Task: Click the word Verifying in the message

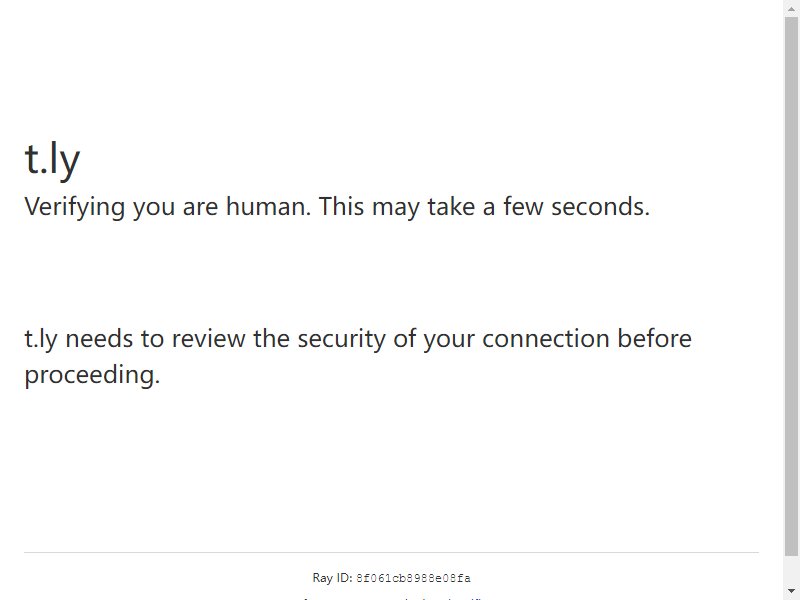Action: click(74, 207)
